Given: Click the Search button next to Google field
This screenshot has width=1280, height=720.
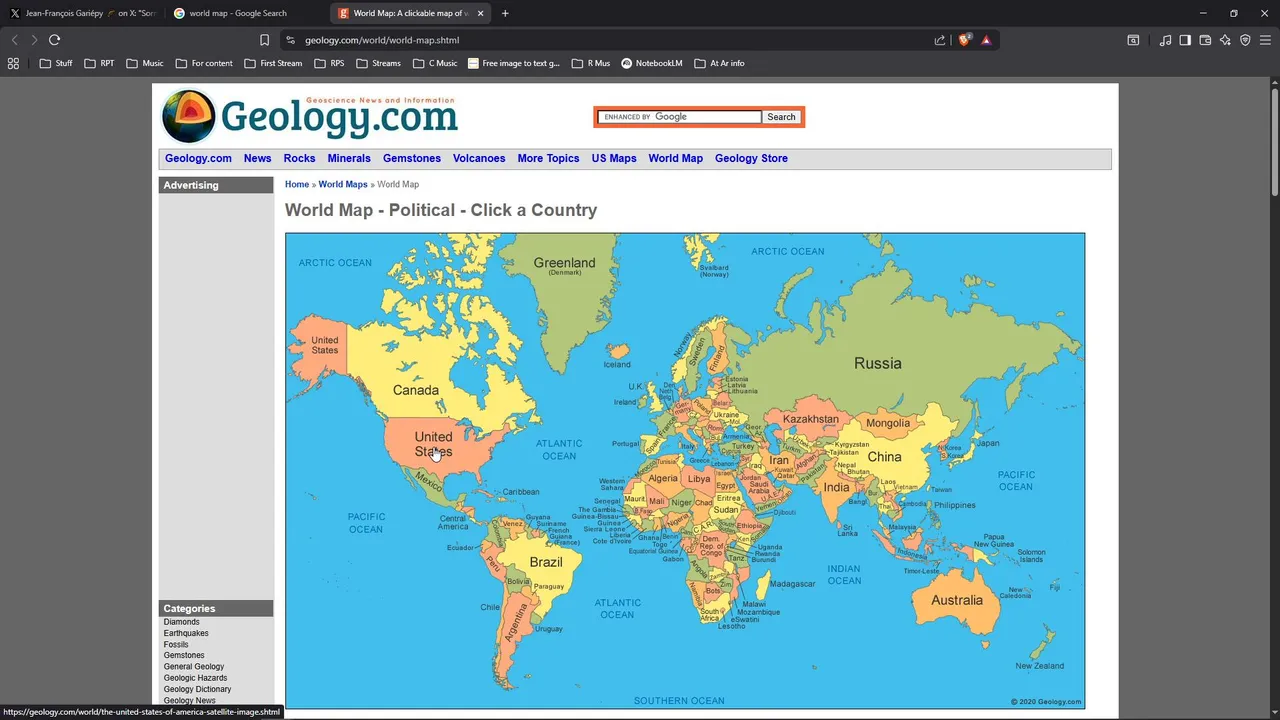Looking at the screenshot, I should pos(781,117).
